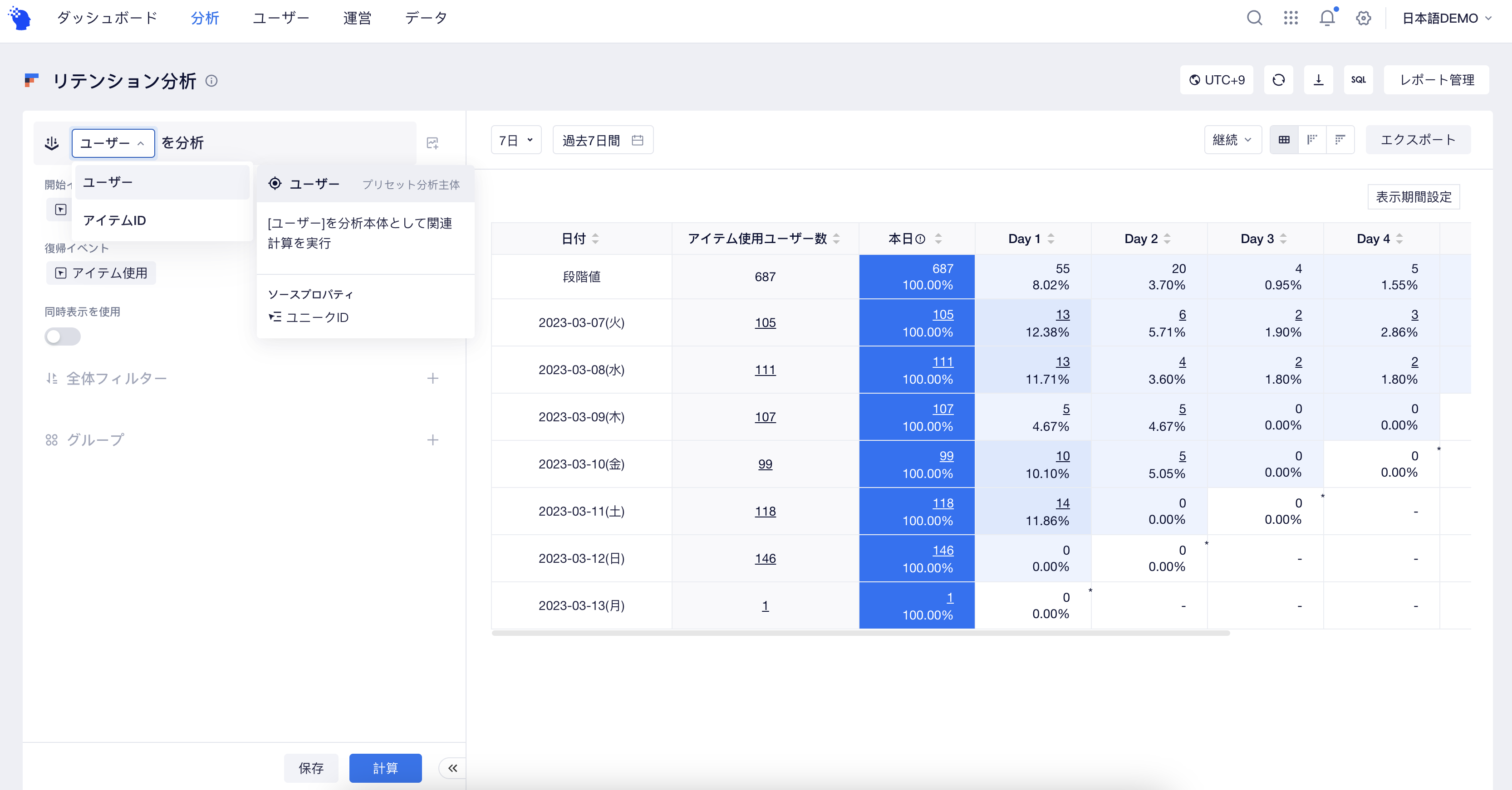Click the 計算 button

coord(386,768)
